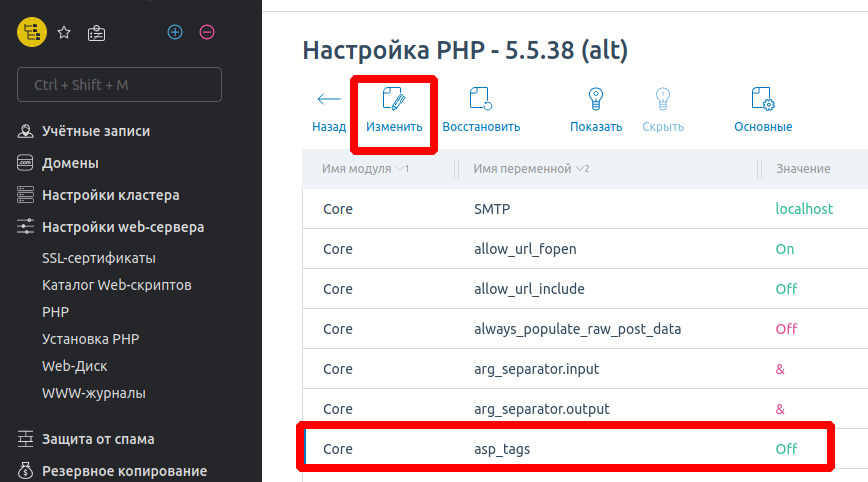The height and width of the screenshot is (482, 868).
Task: Click the On value of allow_url_fopen
Action: coord(785,249)
